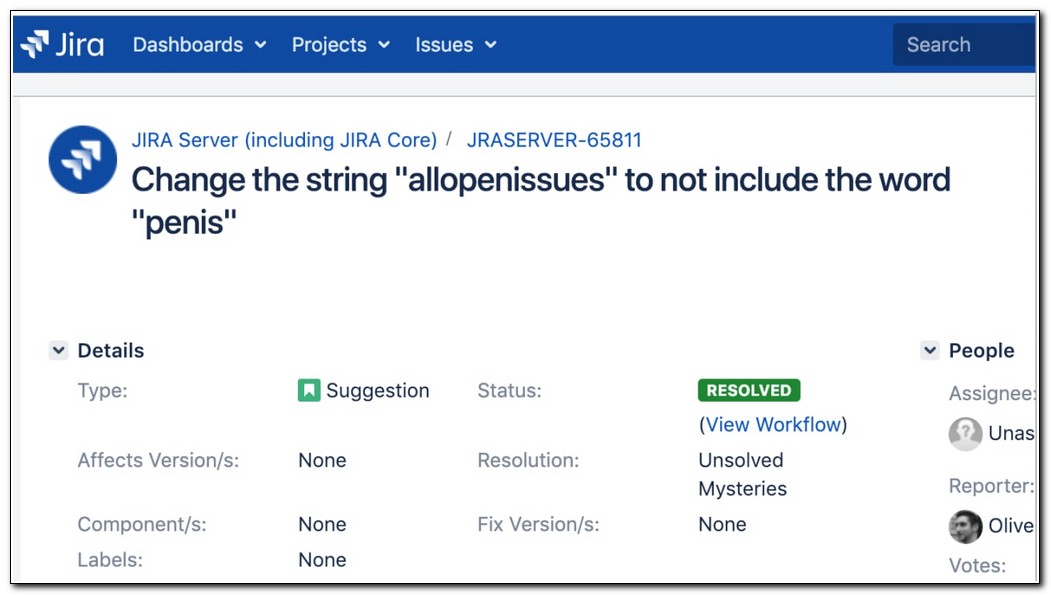Click the green RESOLVED status badge
The width and height of the screenshot is (1051, 595).
pos(749,391)
